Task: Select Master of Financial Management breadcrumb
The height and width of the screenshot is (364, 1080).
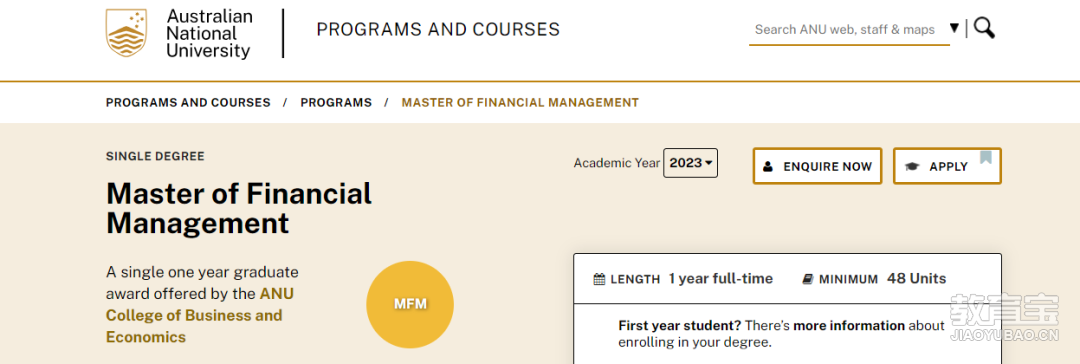Action: click(x=520, y=103)
